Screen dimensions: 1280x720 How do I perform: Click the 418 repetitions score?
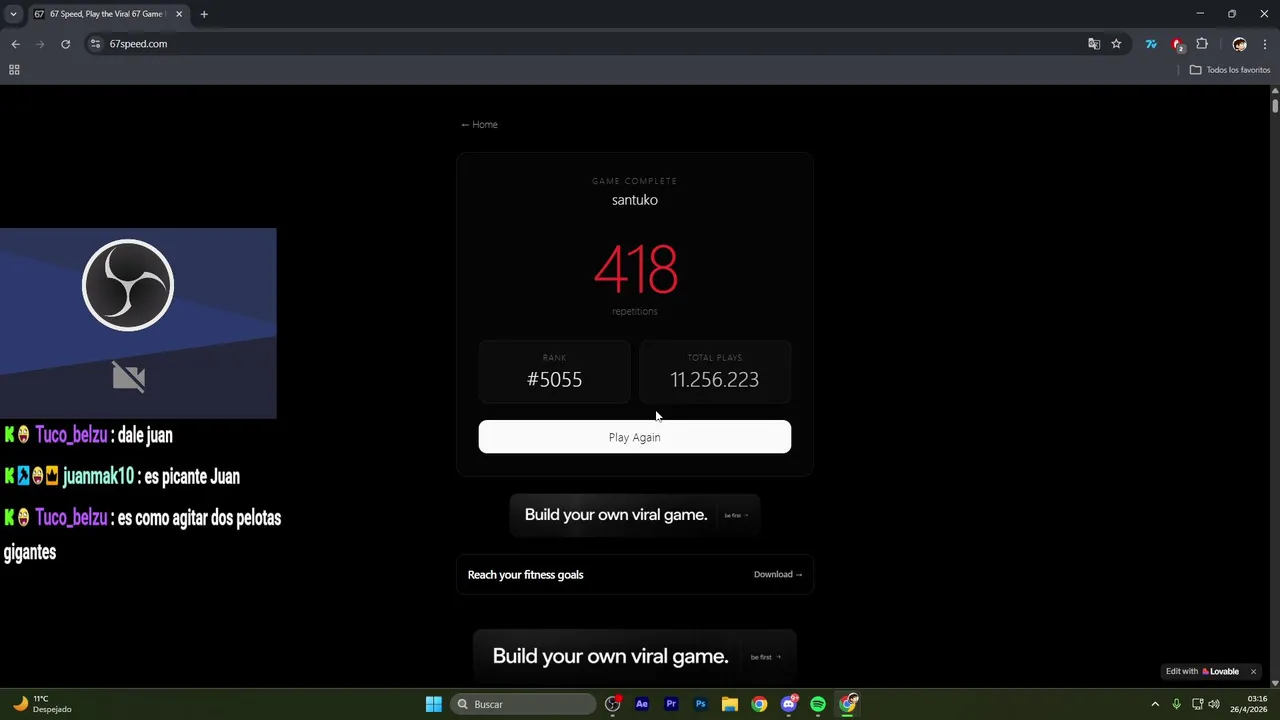tap(636, 270)
